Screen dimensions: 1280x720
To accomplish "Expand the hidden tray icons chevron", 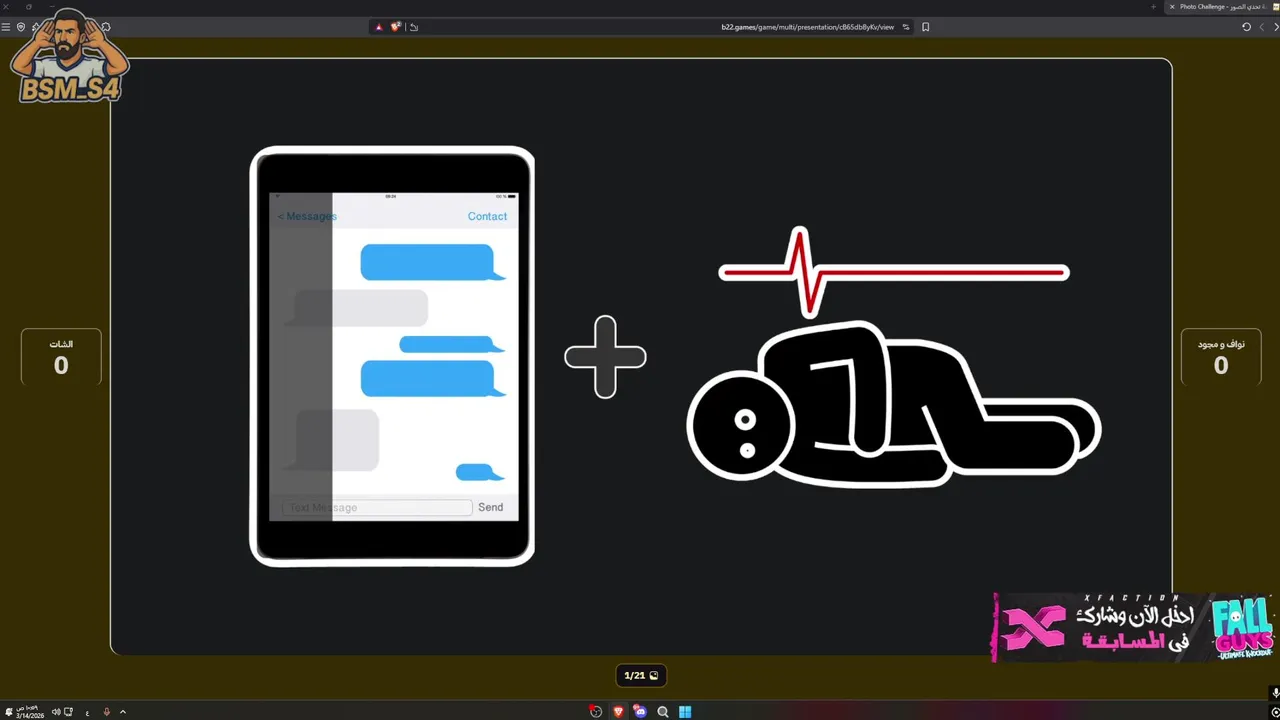I will click(x=123, y=712).
